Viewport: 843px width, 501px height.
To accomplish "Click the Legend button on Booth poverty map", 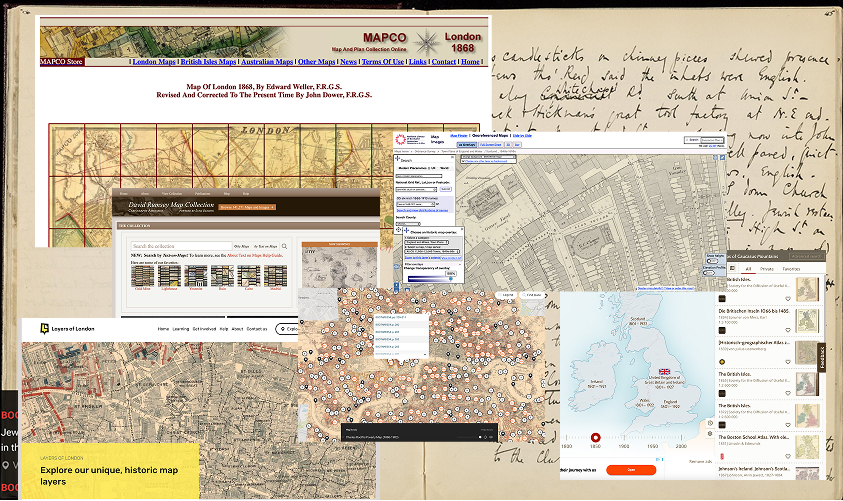I will pyautogui.click(x=506, y=295).
